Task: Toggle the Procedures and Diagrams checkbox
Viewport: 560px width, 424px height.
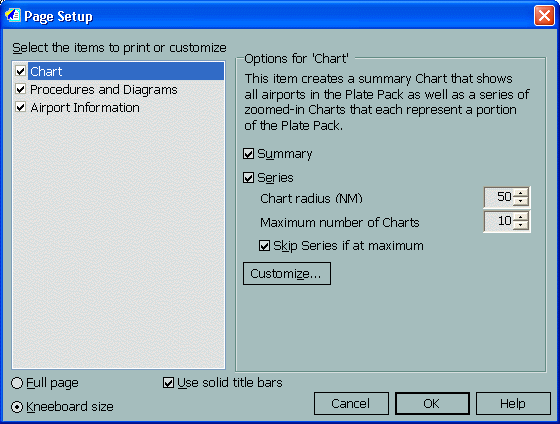Action: point(20,89)
